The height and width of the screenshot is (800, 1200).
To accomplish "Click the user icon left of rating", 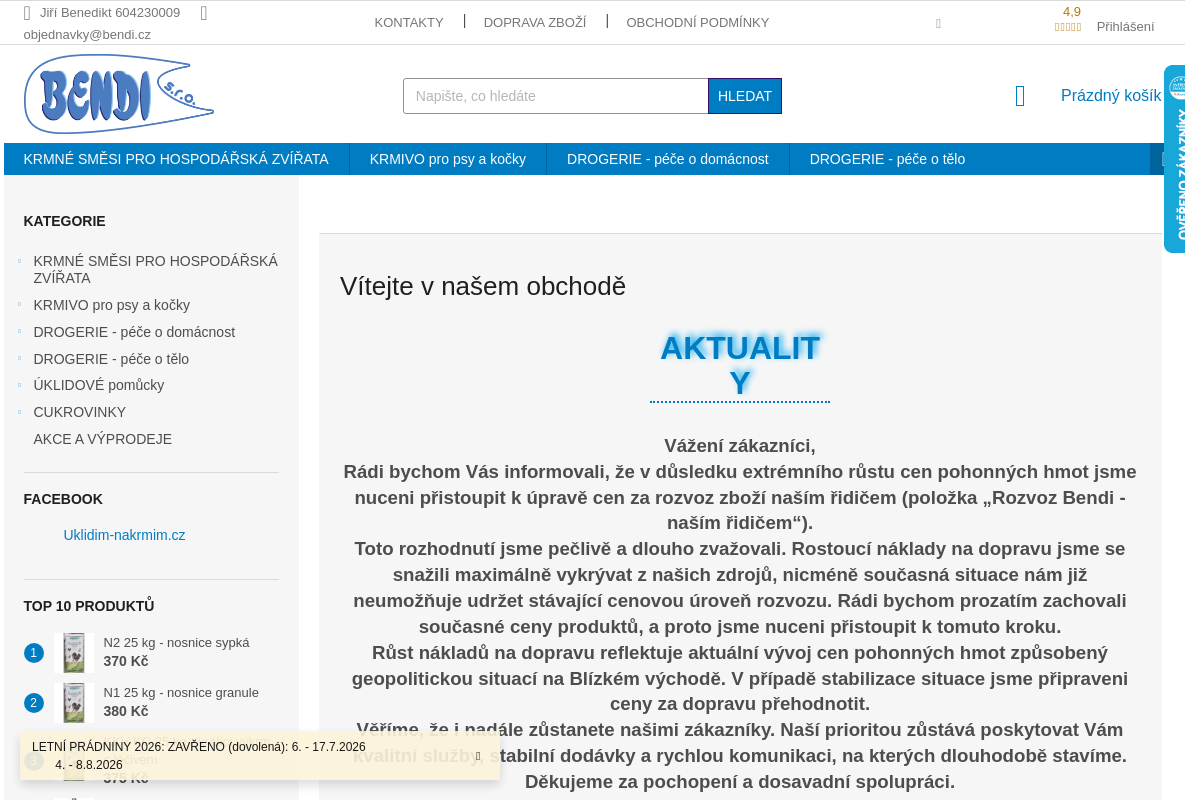I will (938, 23).
